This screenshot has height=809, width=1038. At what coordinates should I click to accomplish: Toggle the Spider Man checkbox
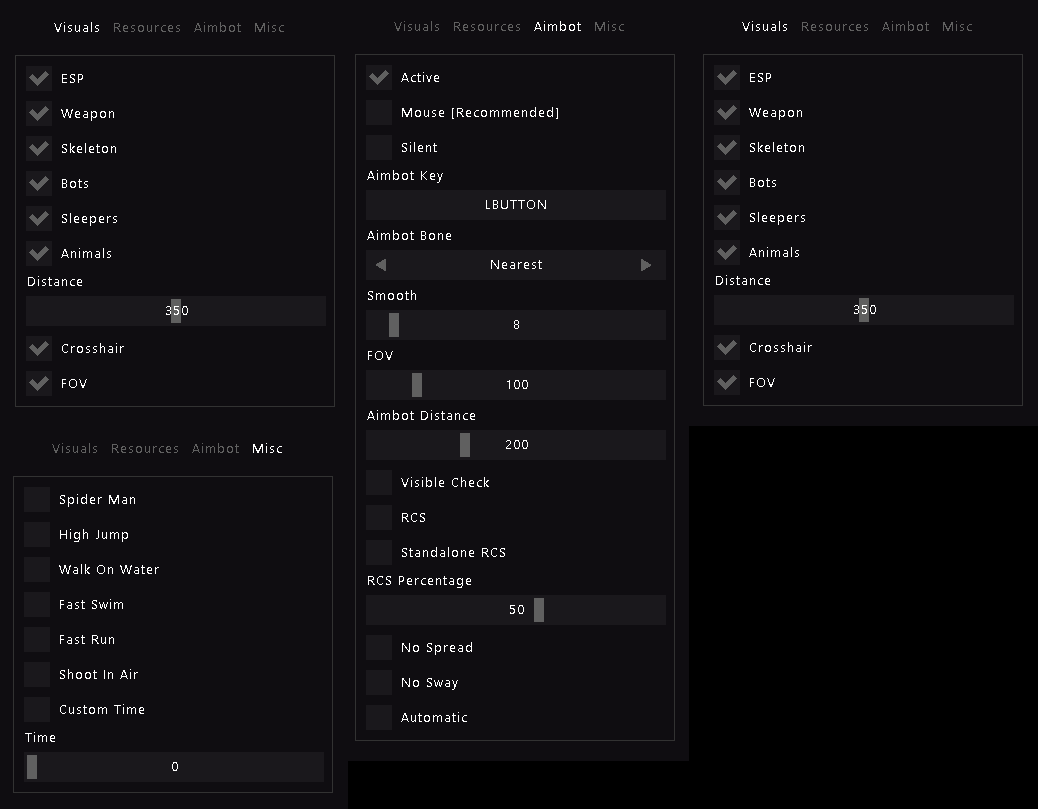click(x=37, y=500)
